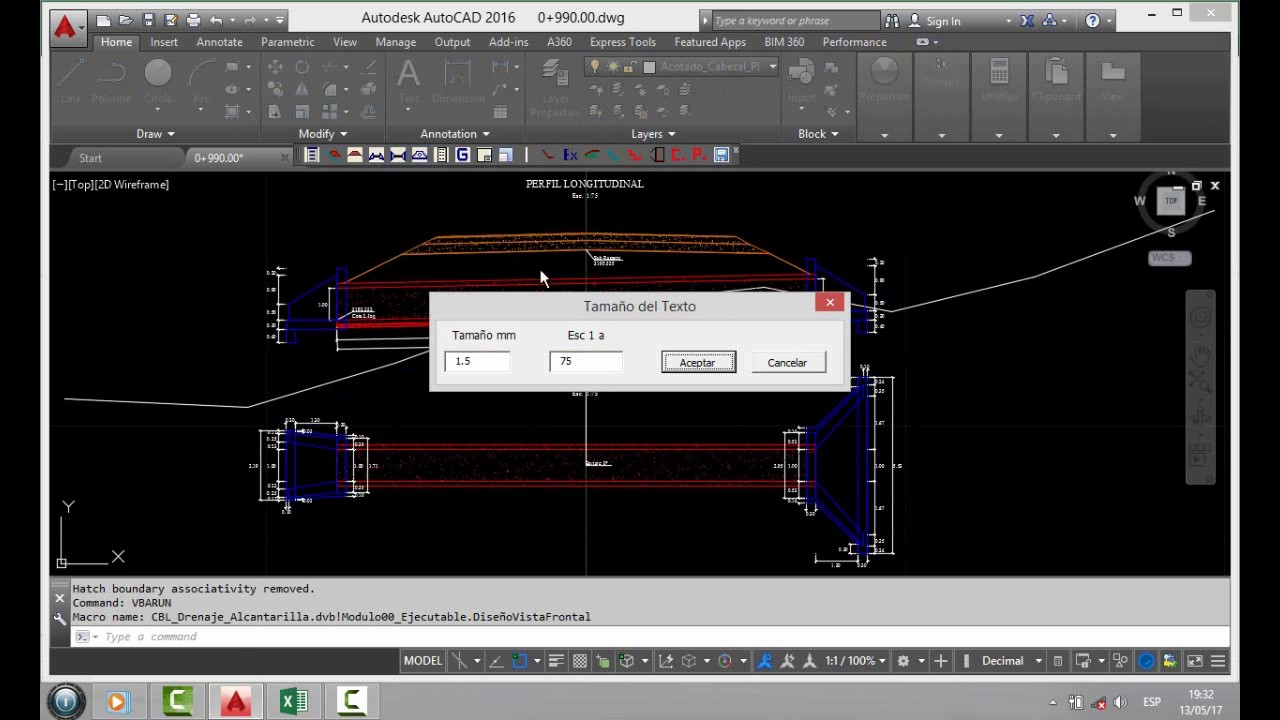This screenshot has width=1280, height=720.
Task: Click the WCS coordinate system label
Action: [1169, 258]
